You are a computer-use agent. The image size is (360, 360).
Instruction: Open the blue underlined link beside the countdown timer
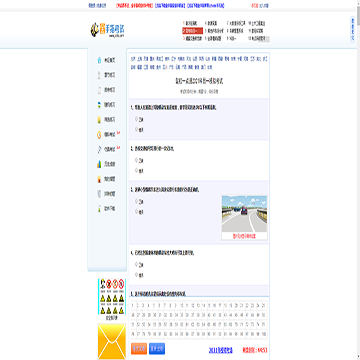click(x=221, y=350)
